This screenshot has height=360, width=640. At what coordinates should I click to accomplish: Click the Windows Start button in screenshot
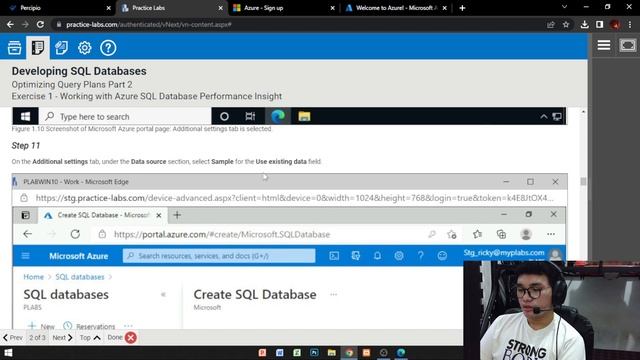pyautogui.click(x=25, y=116)
